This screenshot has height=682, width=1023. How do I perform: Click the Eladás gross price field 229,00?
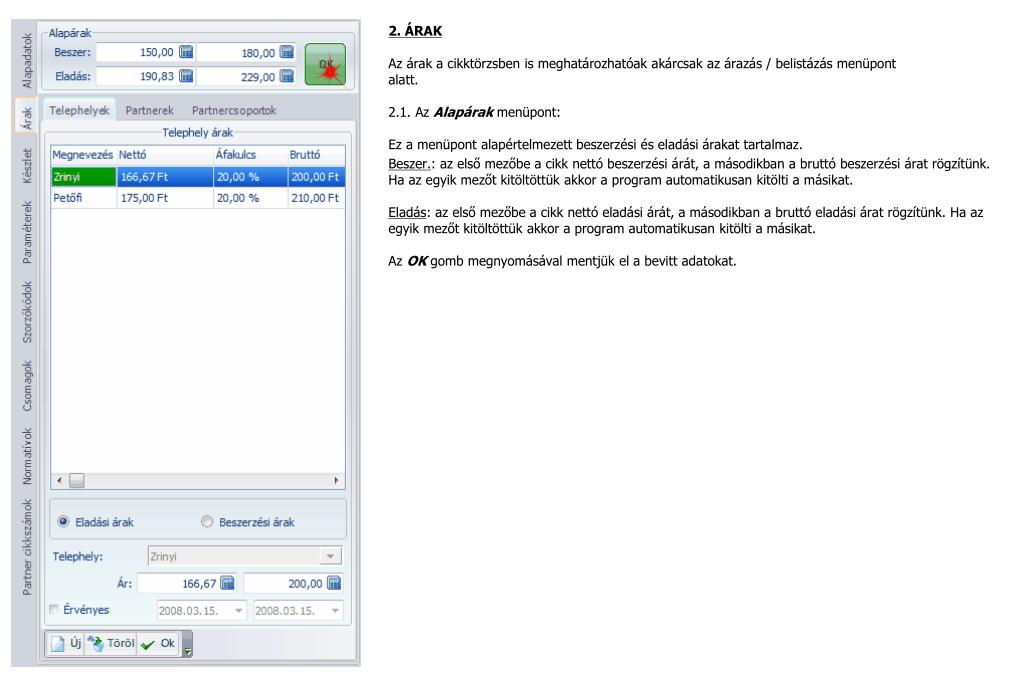point(237,76)
